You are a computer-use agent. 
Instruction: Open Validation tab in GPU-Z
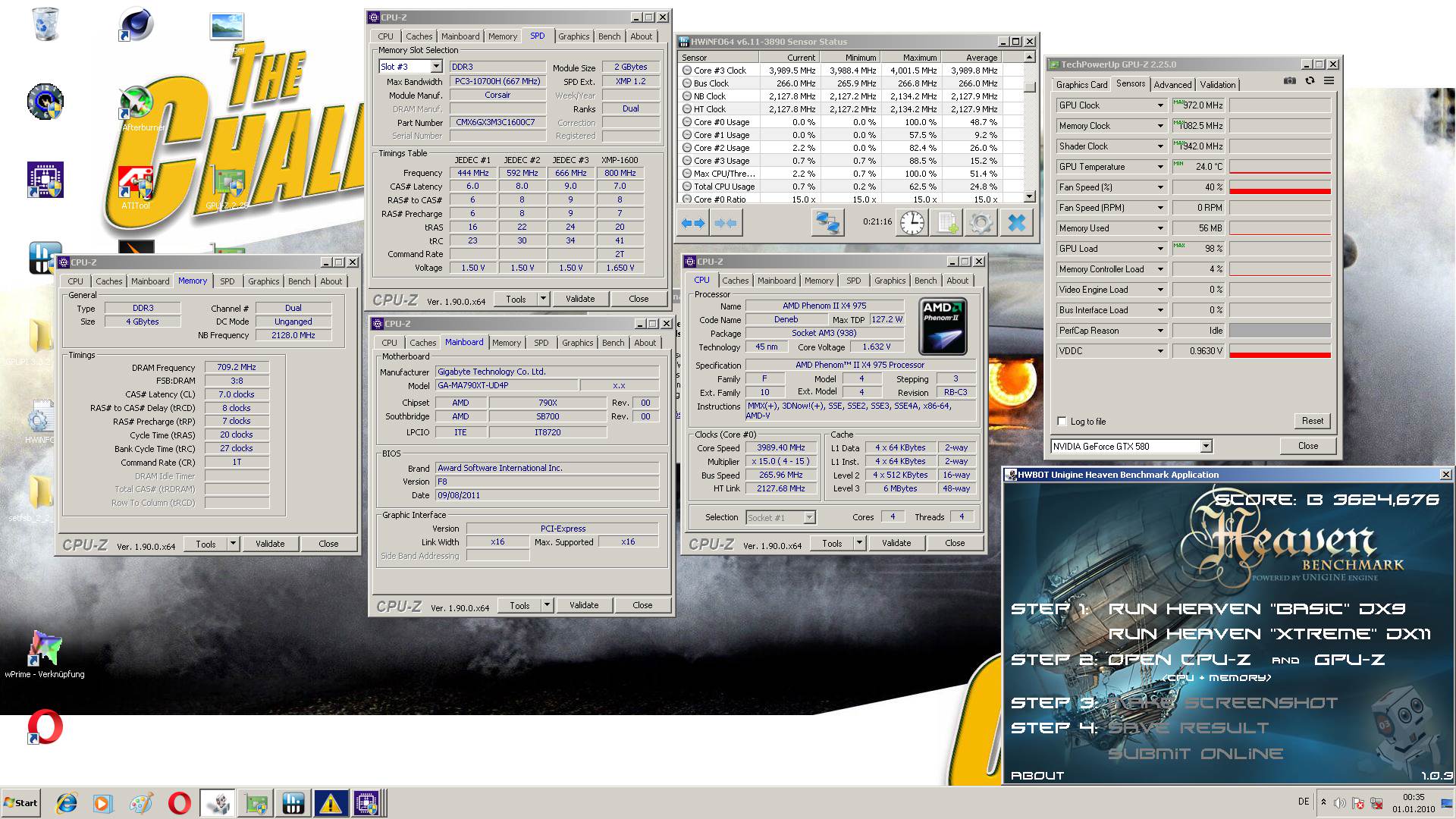pos(1218,85)
